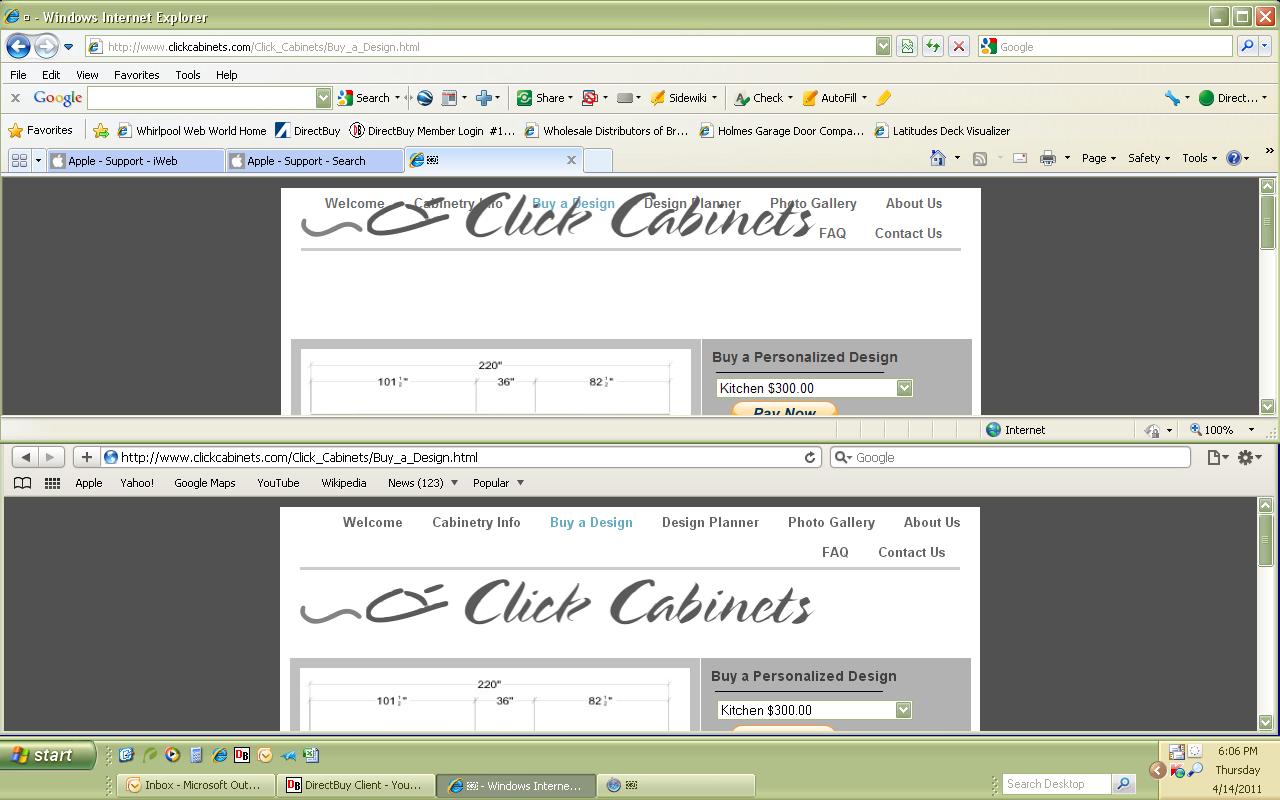Click Photo Gallery link in the IE page
Image resolution: width=1280 pixels, height=800 pixels.
pos(813,203)
